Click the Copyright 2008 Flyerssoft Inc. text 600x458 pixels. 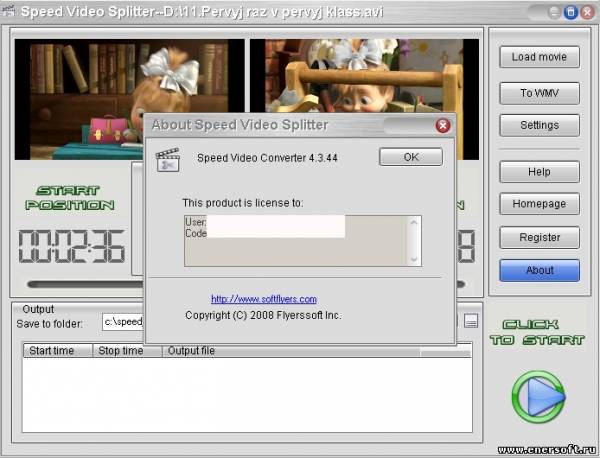point(263,315)
